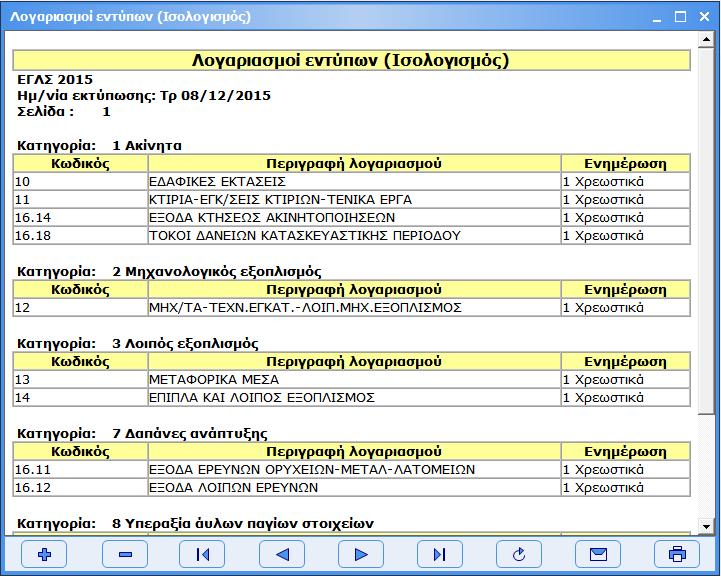Viewport: 721px width, 576px height.
Task: Select ΕΞΟΔΑ ΕΡΕΥΝΩΝ ΟΡΥΧΕΙΩΝ-ΜΕΤΑΛ-ΛΑΤΟΜΕΙΩΝ row
Action: (x=352, y=470)
